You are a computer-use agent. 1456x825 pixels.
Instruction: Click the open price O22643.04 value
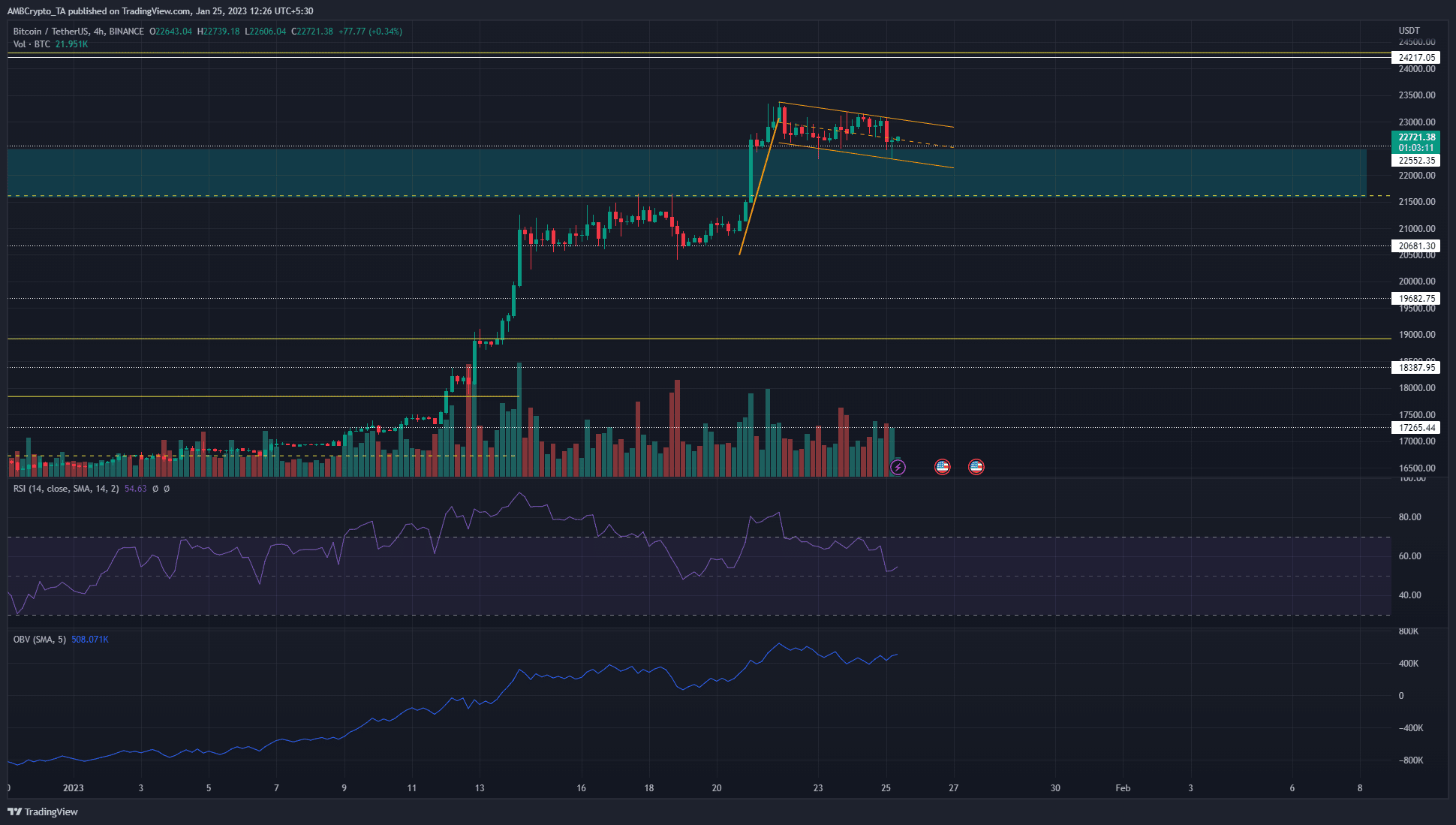pos(171,32)
